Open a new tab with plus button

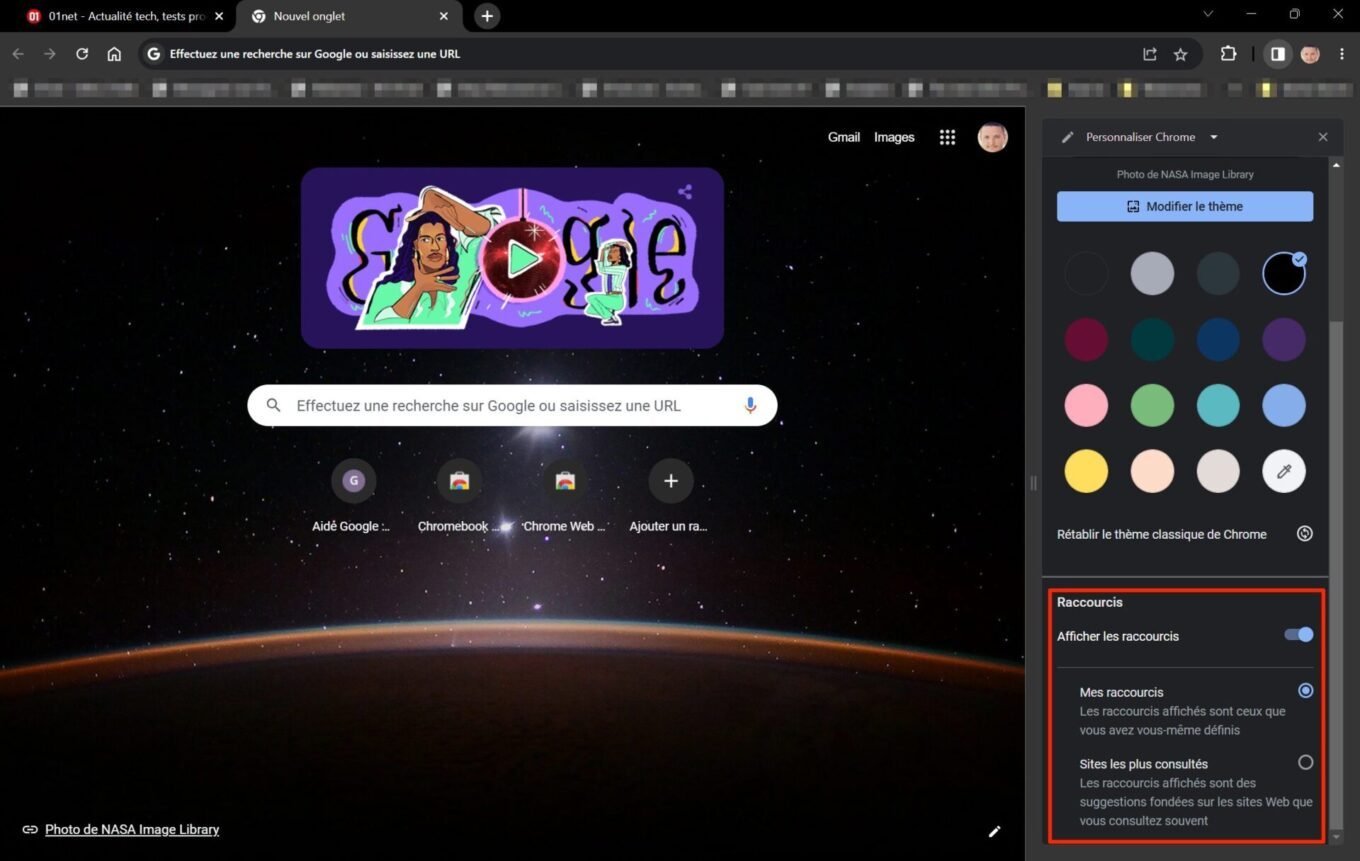[x=487, y=16]
